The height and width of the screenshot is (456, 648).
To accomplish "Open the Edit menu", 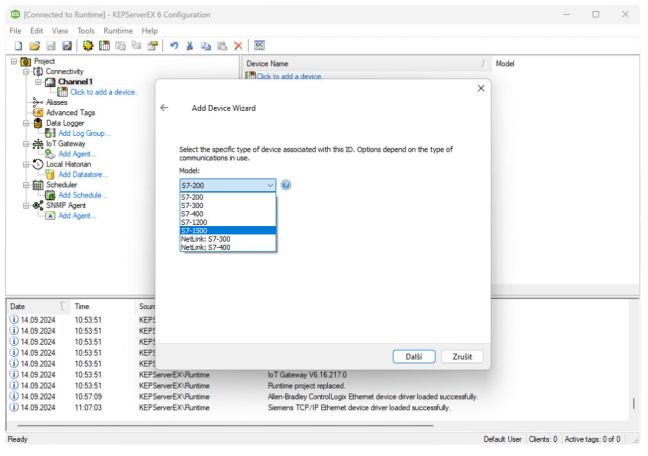I will click(x=36, y=31).
